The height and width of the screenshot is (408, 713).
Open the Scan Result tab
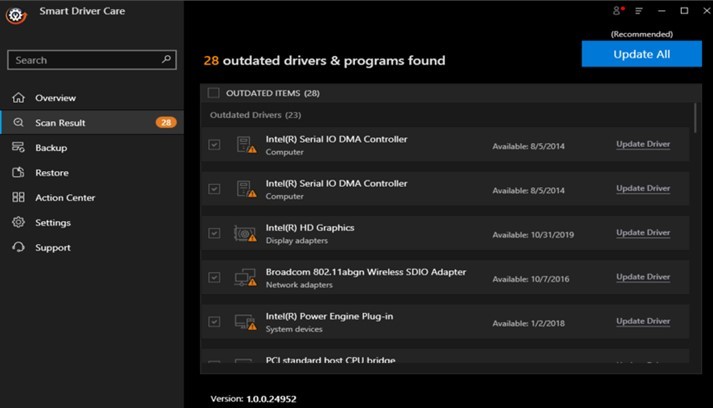60,123
